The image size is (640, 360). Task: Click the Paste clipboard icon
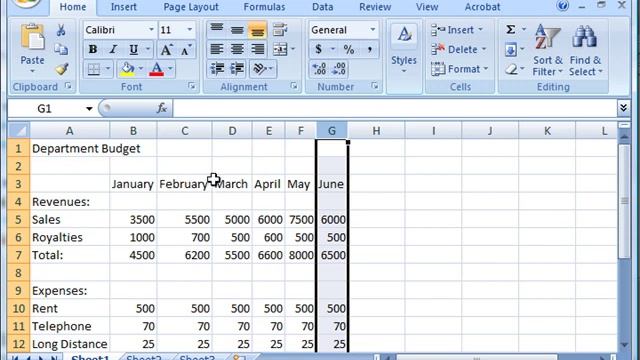click(32, 38)
